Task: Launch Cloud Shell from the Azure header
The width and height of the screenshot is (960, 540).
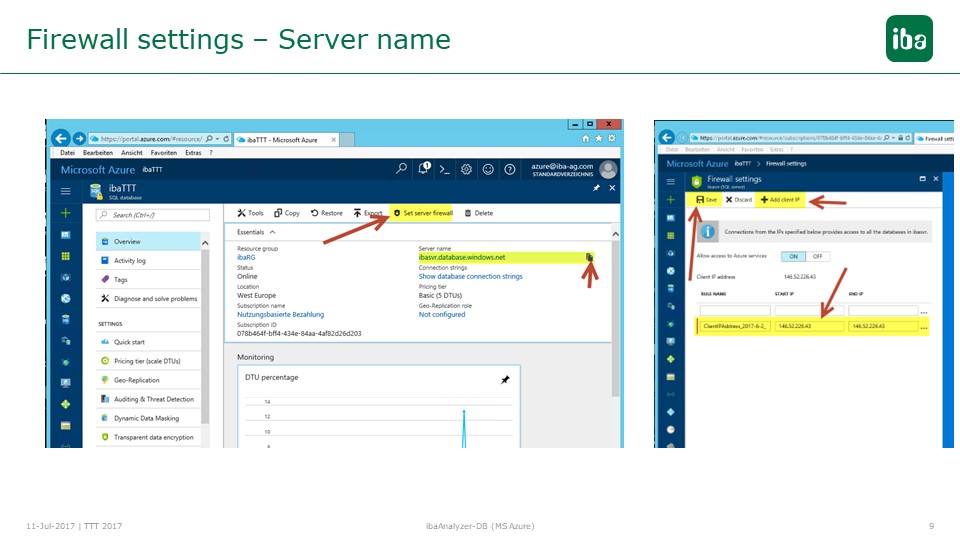Action: pos(444,170)
